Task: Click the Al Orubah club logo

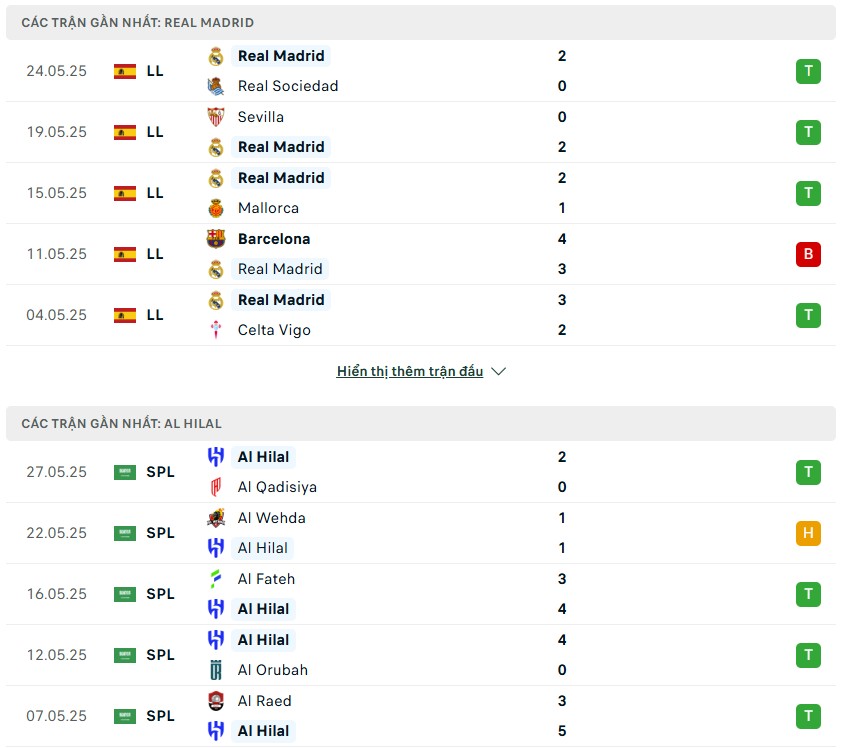Action: coord(216,670)
